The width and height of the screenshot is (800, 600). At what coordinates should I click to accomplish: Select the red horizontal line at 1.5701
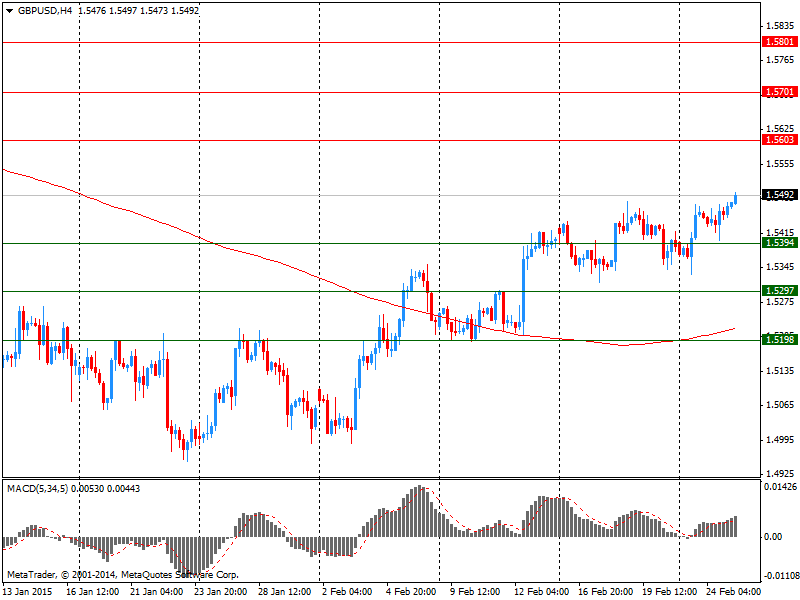click(381, 92)
